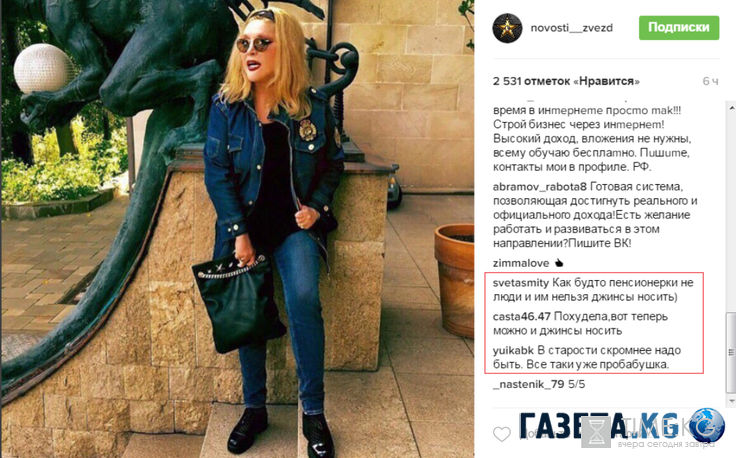The height and width of the screenshot is (458, 736).
Task: Click the hourglass watermark icon
Action: [x=597, y=432]
